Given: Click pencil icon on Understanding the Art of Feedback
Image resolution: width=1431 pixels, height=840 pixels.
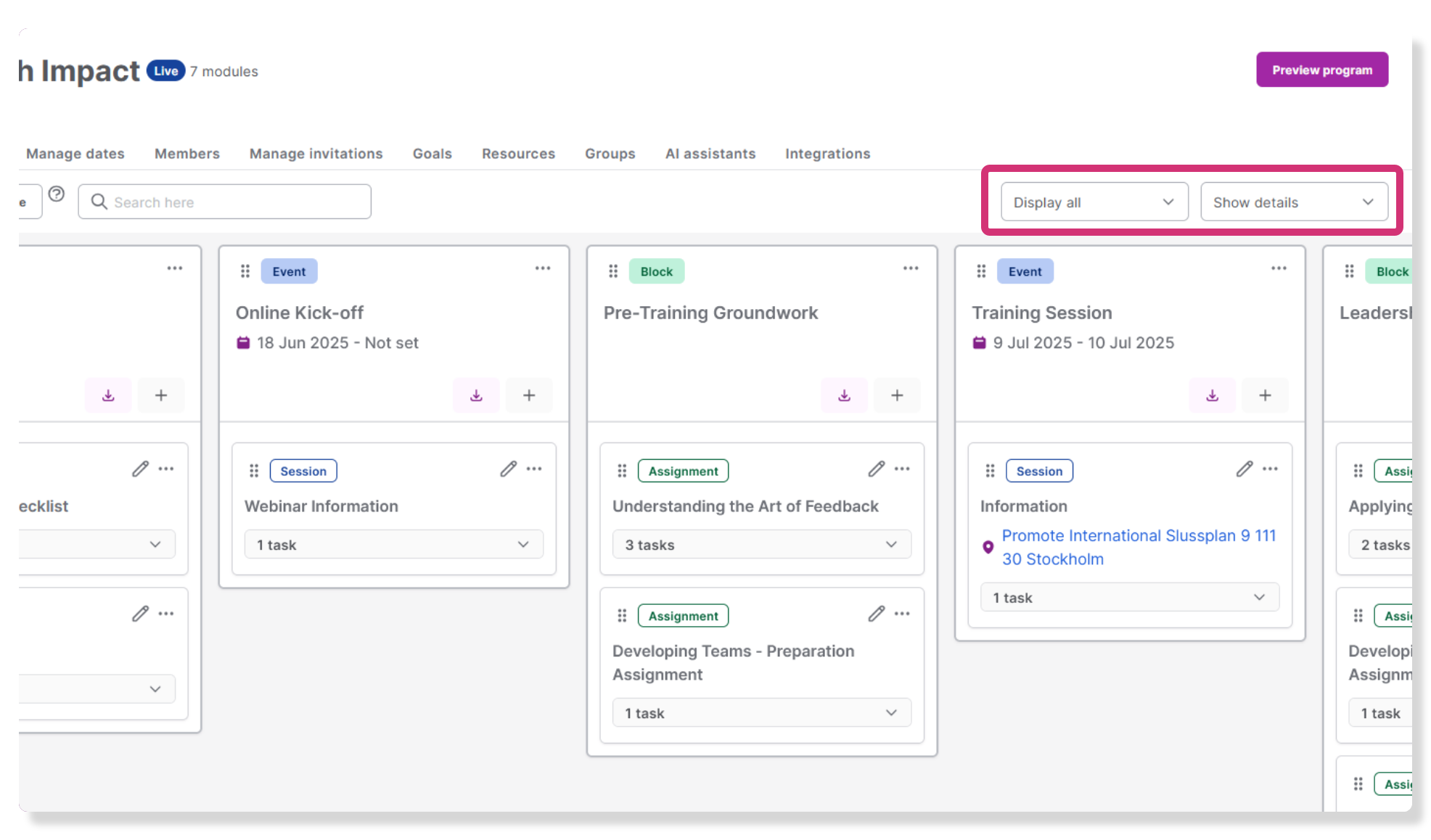Looking at the screenshot, I should [876, 469].
